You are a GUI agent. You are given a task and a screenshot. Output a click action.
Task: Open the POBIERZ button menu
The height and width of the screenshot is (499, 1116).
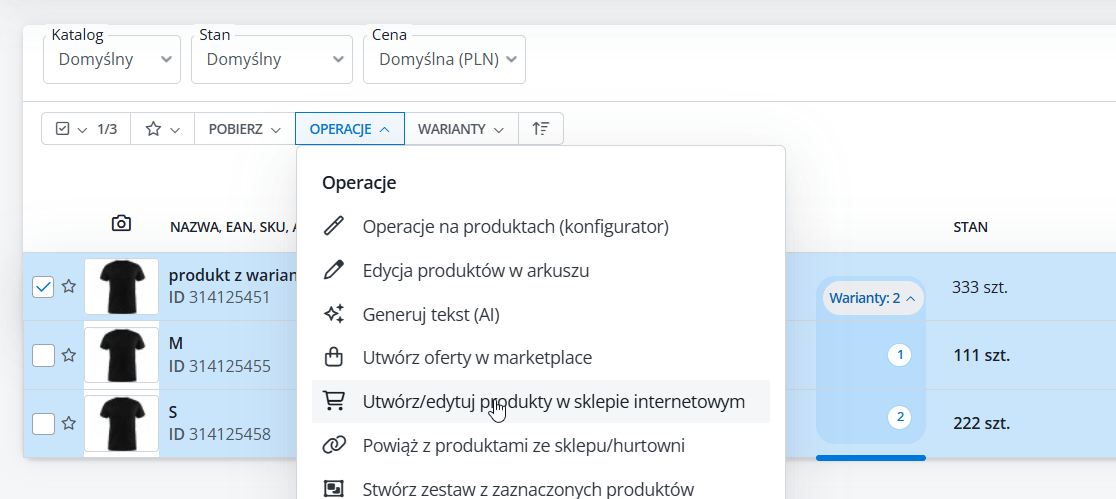(x=244, y=129)
